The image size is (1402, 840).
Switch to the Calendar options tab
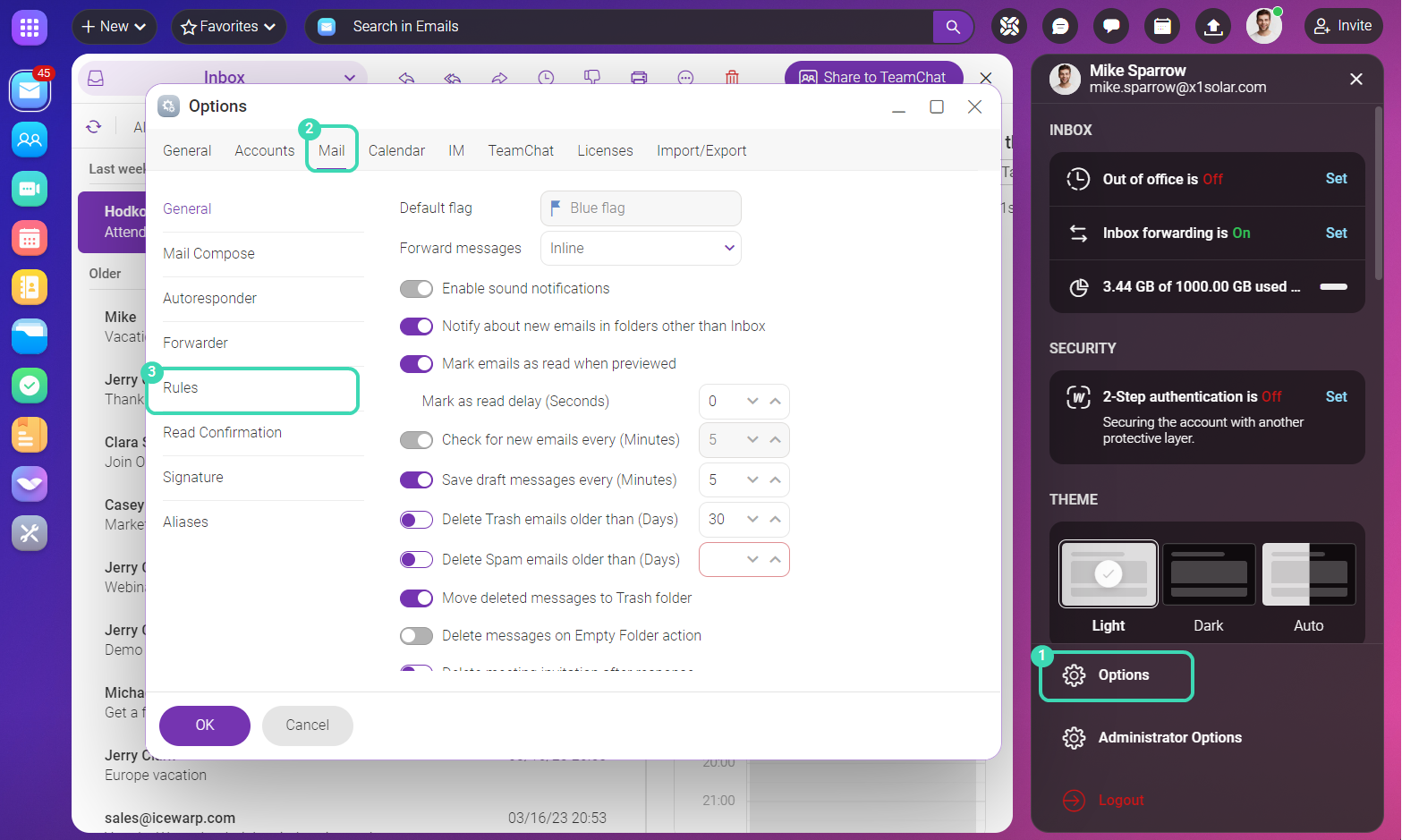(x=396, y=150)
